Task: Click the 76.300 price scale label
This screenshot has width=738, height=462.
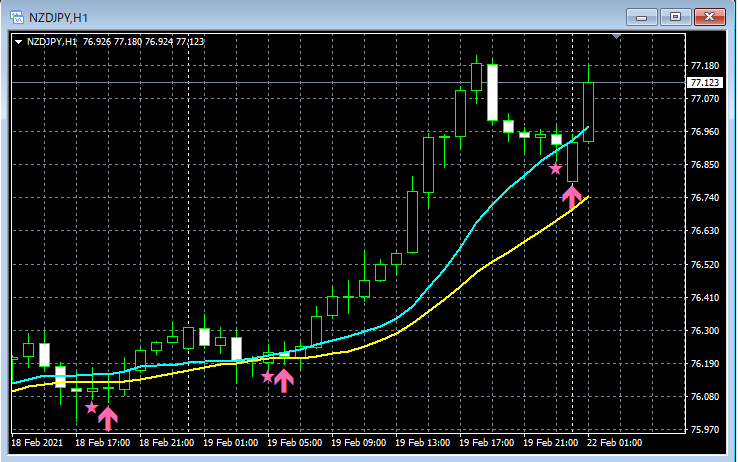Action: [705, 331]
